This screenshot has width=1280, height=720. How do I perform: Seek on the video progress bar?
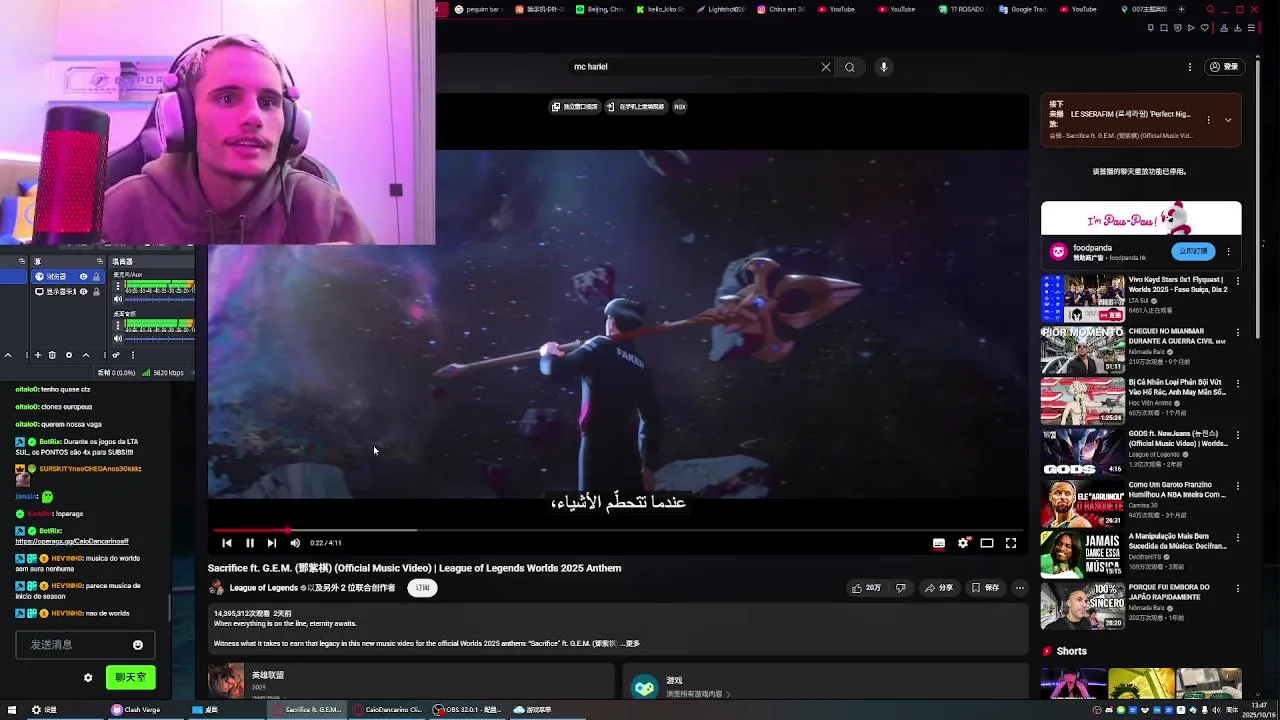[x=618, y=530]
